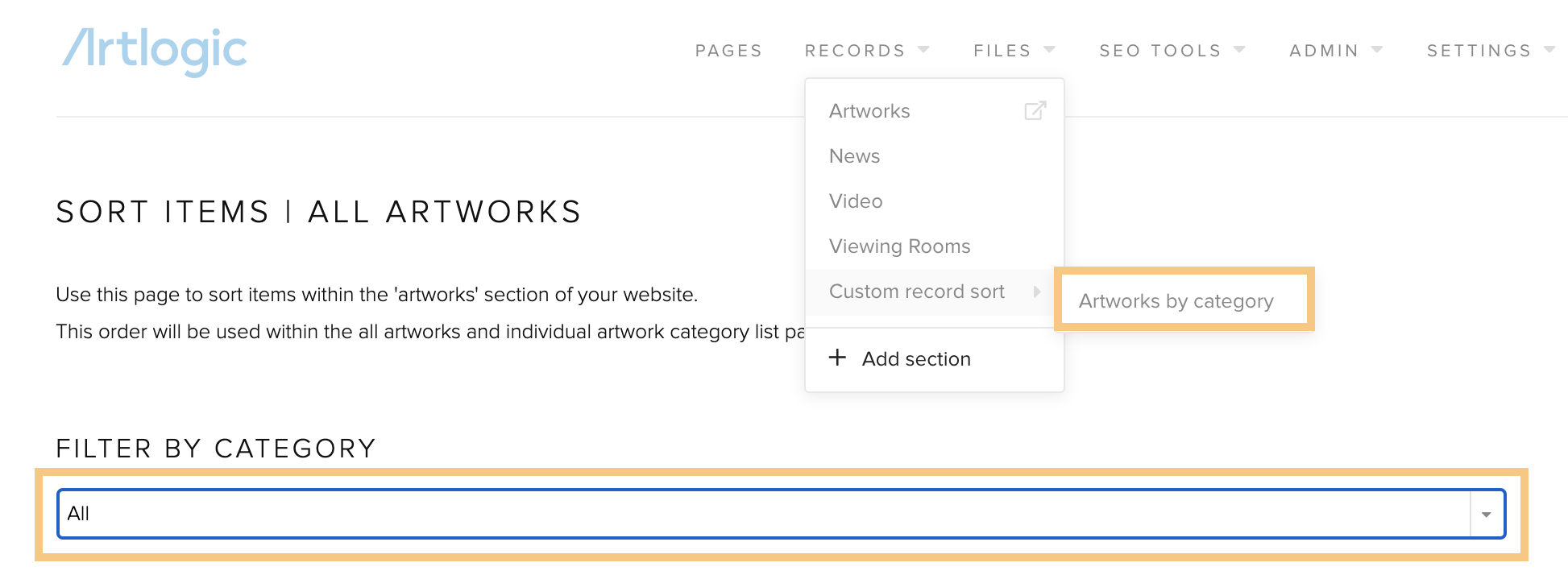The width and height of the screenshot is (1568, 575).
Task: Click the plus icon beside Add section
Action: [838, 358]
